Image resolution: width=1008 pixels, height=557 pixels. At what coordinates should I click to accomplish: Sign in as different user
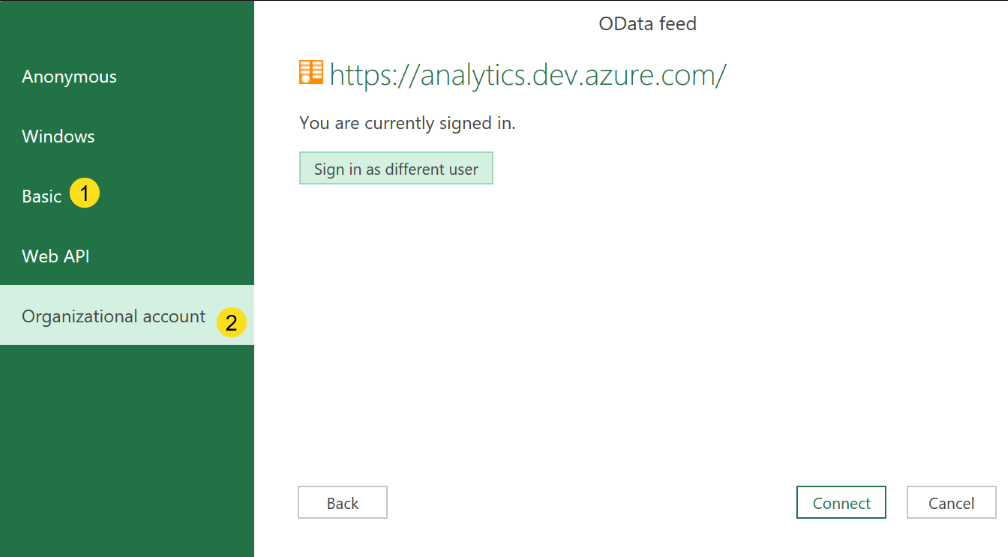pyautogui.click(x=396, y=169)
